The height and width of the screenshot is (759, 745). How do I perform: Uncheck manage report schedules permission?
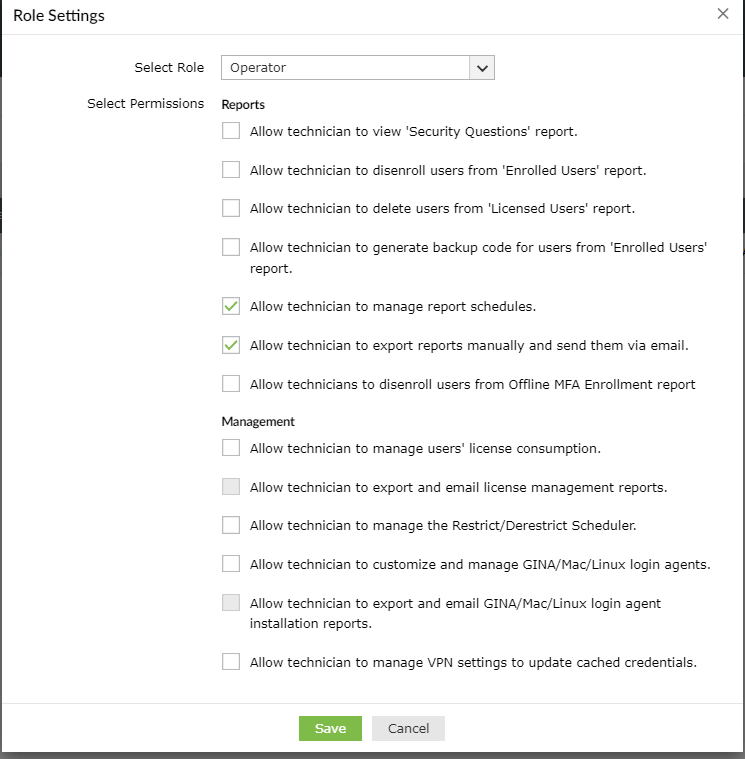(231, 306)
